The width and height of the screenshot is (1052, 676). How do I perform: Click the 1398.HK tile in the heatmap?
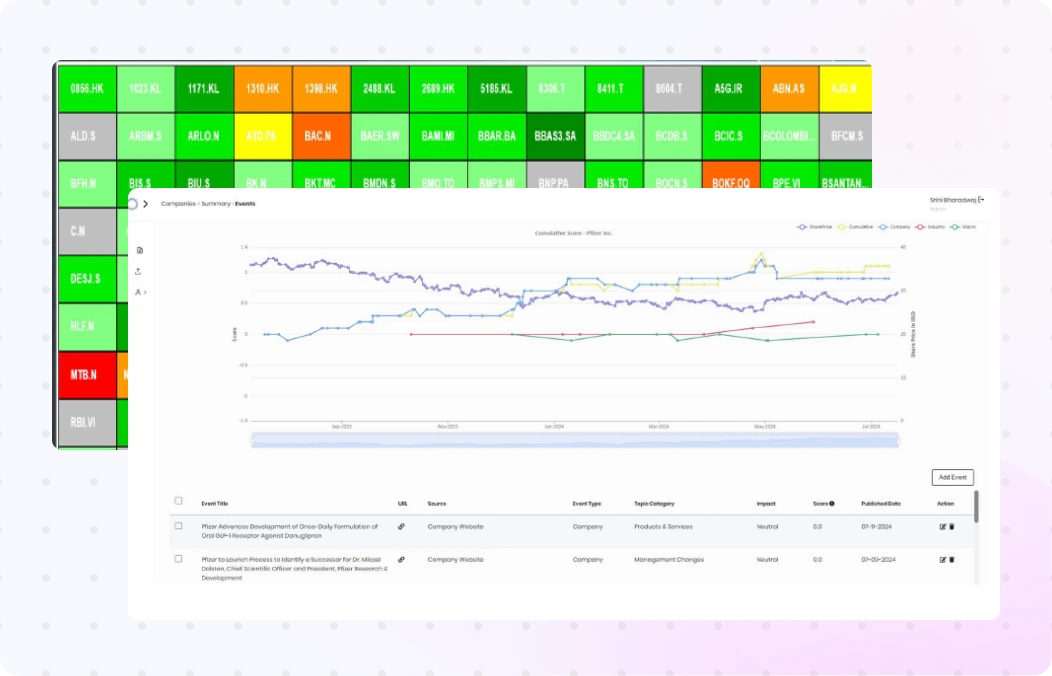click(321, 89)
